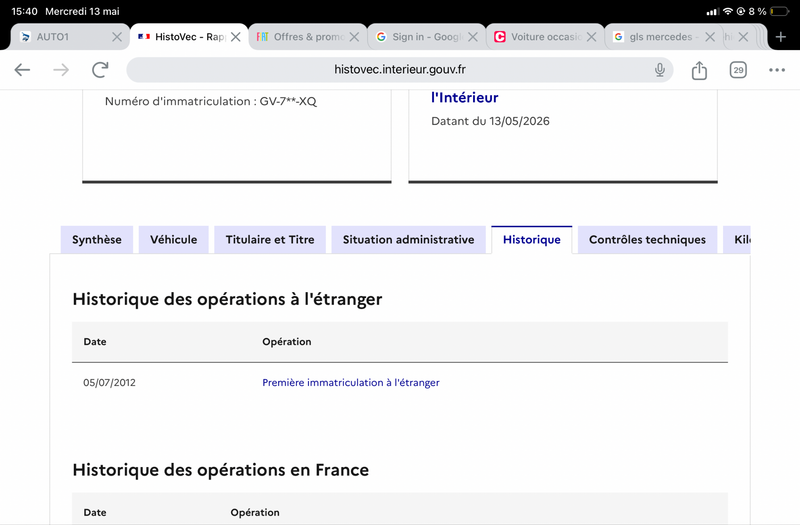Open the Contrôles techniques tab
Screen dimensions: 800x525
pos(647,239)
